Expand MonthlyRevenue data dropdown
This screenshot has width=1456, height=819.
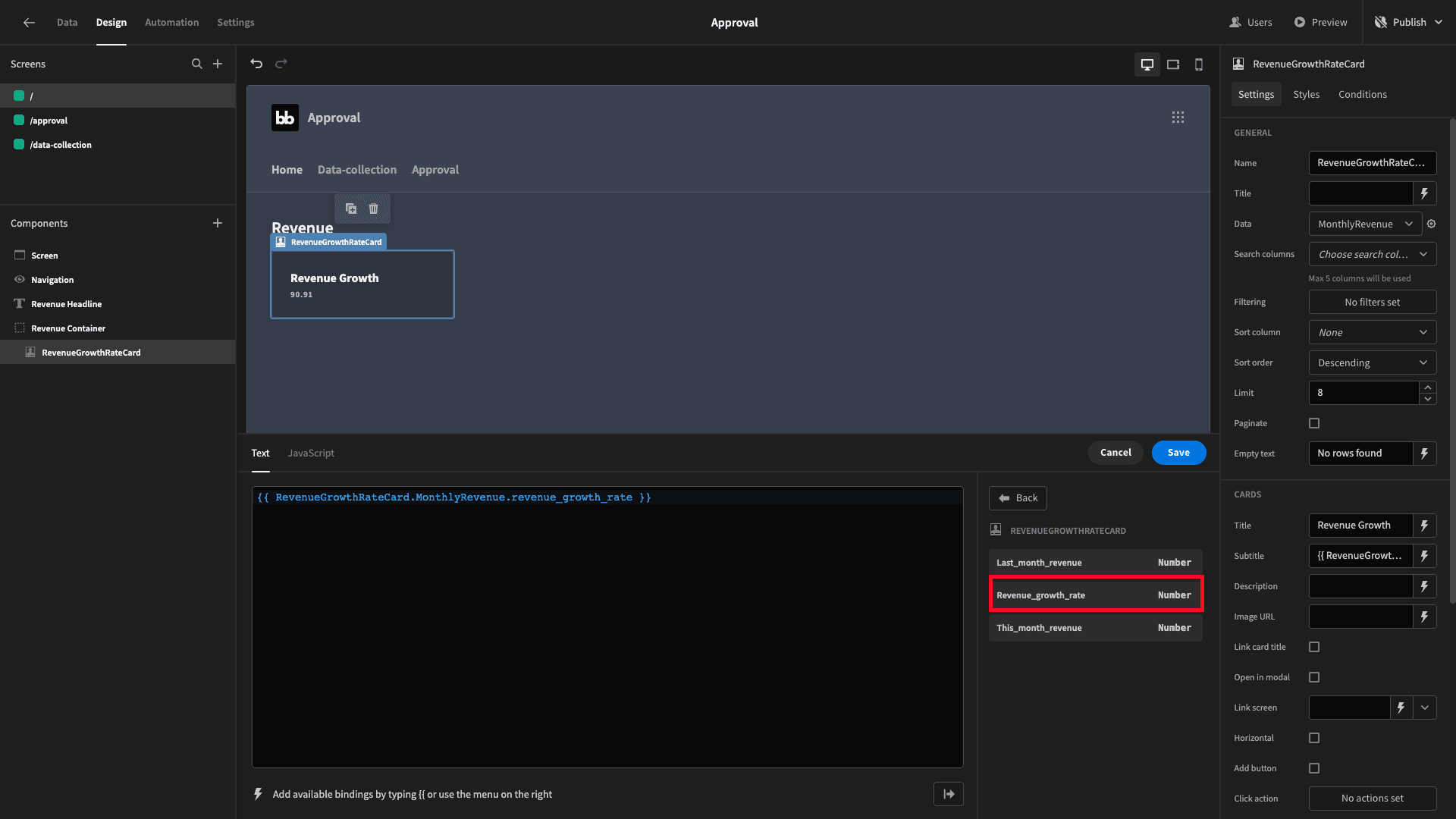click(x=1365, y=224)
